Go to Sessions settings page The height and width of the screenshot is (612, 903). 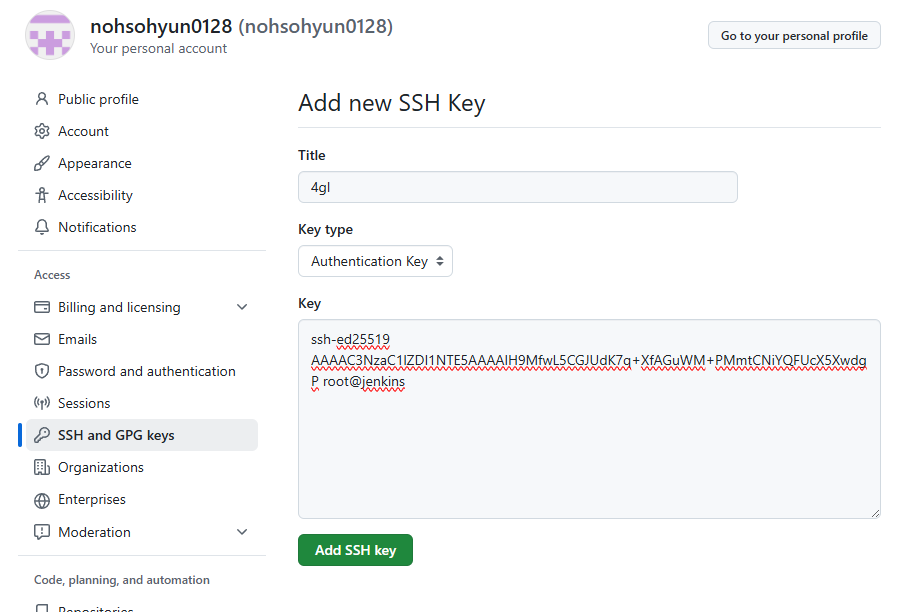pos(84,403)
